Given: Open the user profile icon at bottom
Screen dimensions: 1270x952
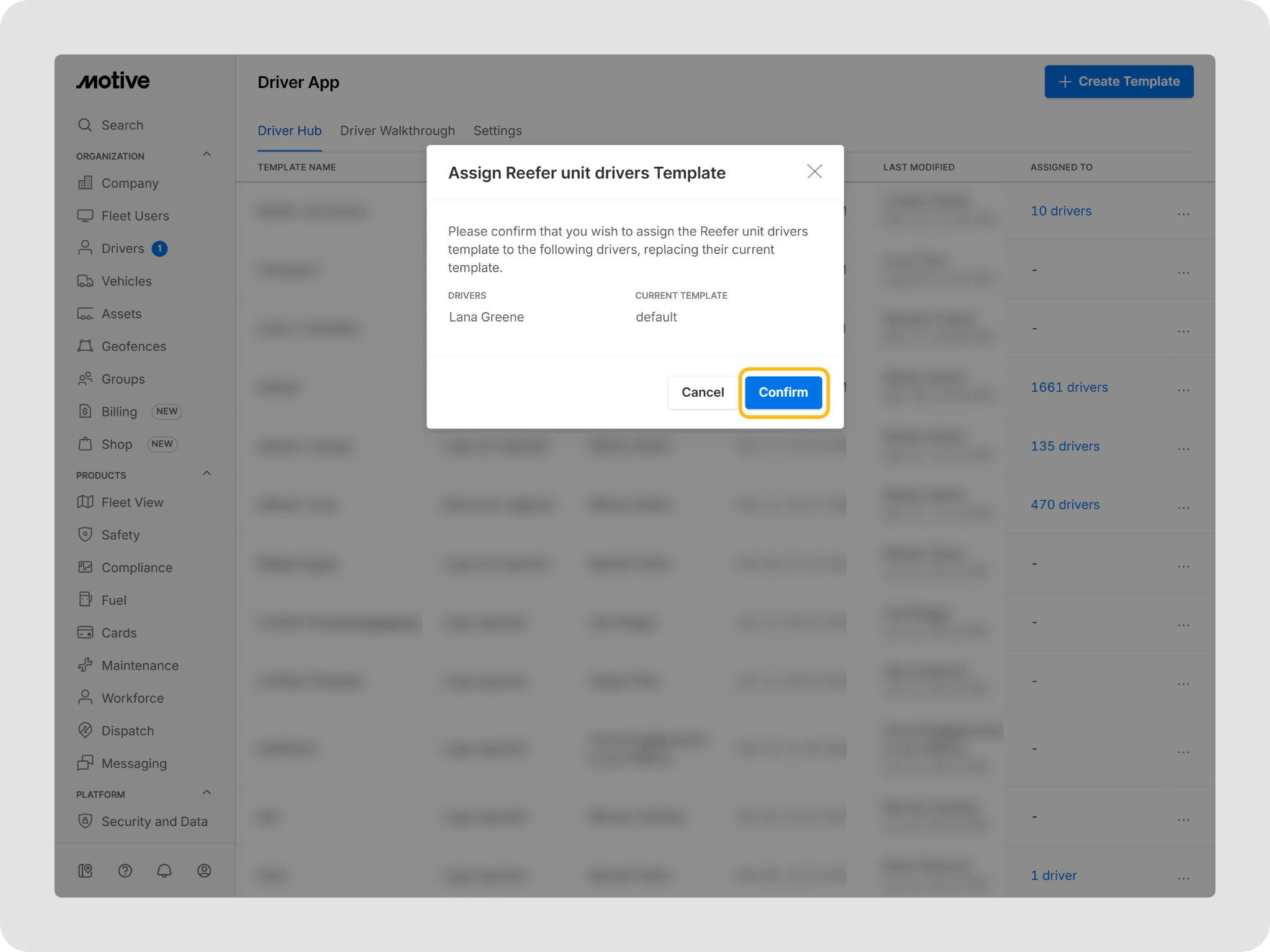Looking at the screenshot, I should (204, 871).
